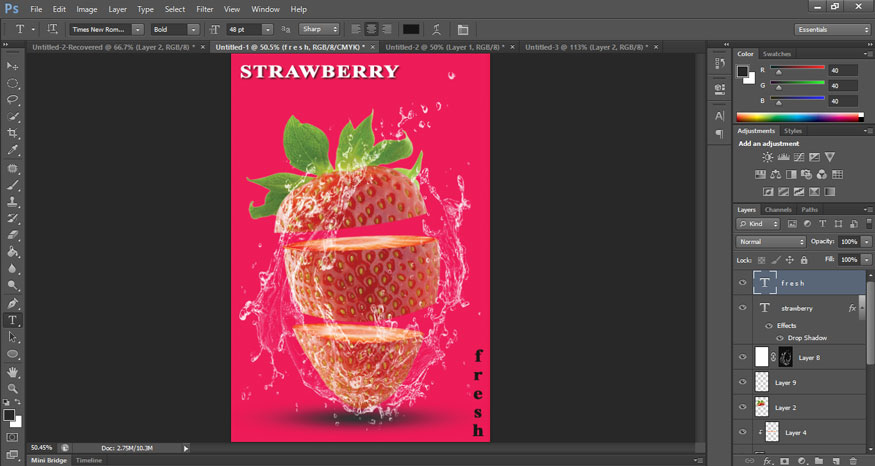Click the Create Warped Text icon
The height and width of the screenshot is (466, 875).
click(x=436, y=29)
